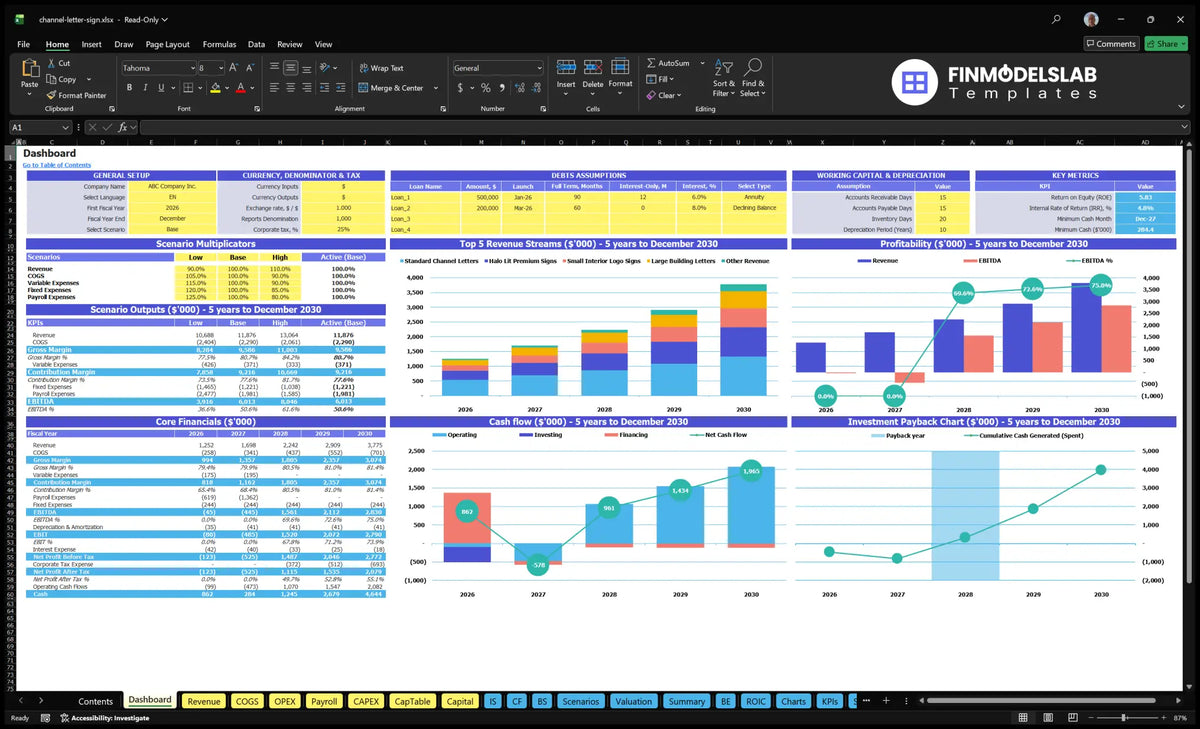Screen dimensions: 1200x729
Task: Click the Insert Function fx icon
Action: (x=122, y=128)
